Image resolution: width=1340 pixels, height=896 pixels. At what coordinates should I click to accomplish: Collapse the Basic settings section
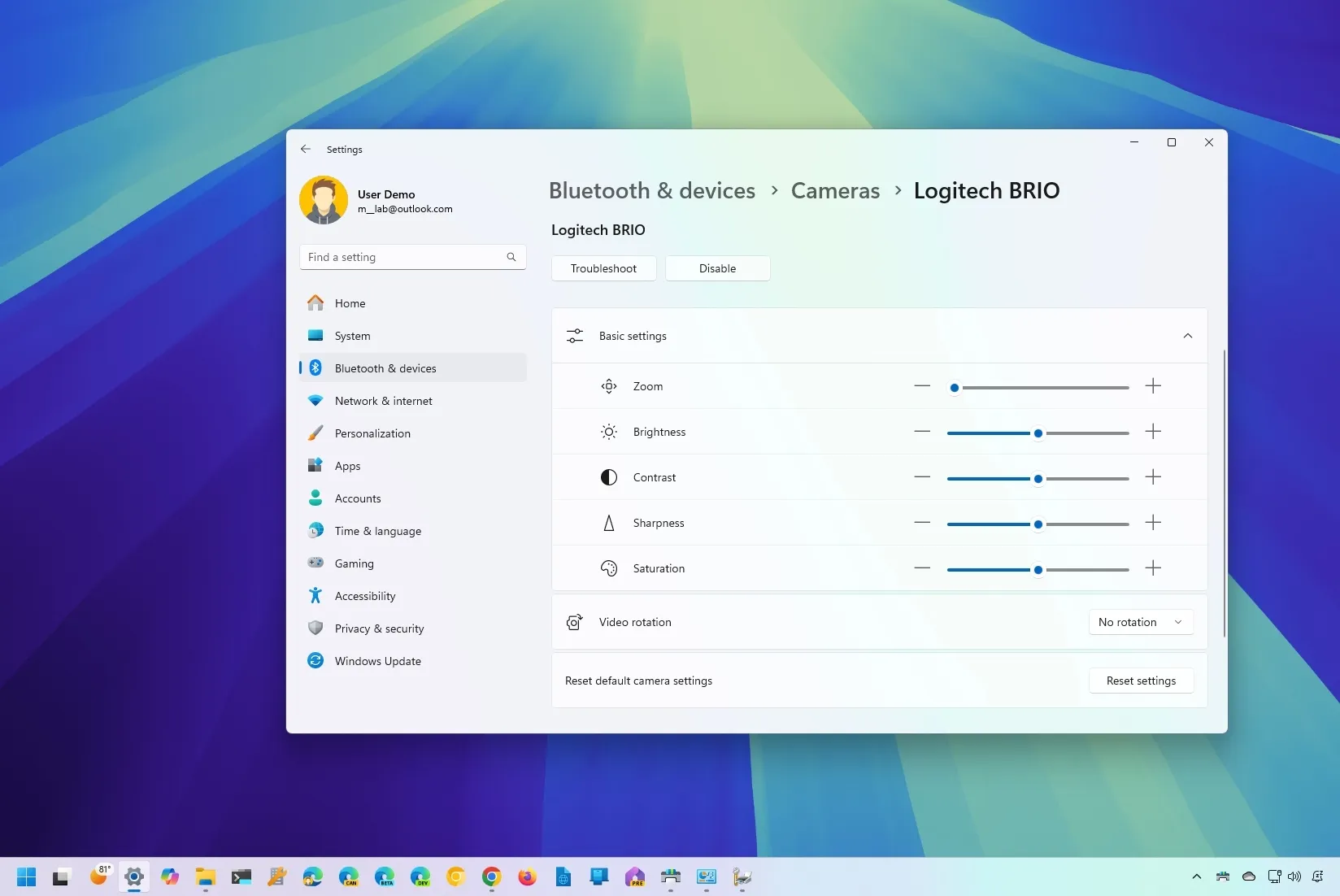click(1187, 336)
